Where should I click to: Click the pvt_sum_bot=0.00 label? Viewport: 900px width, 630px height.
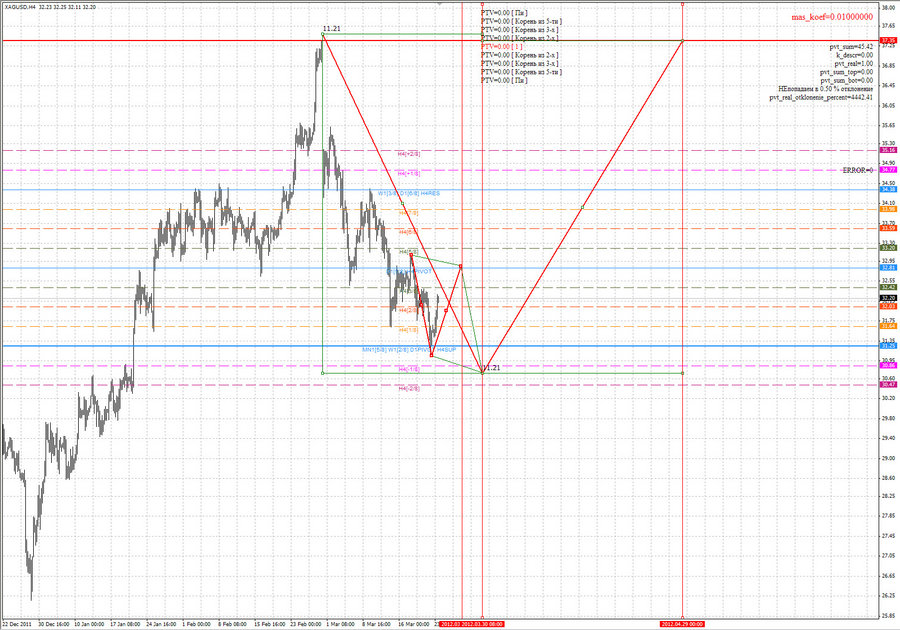846,80
